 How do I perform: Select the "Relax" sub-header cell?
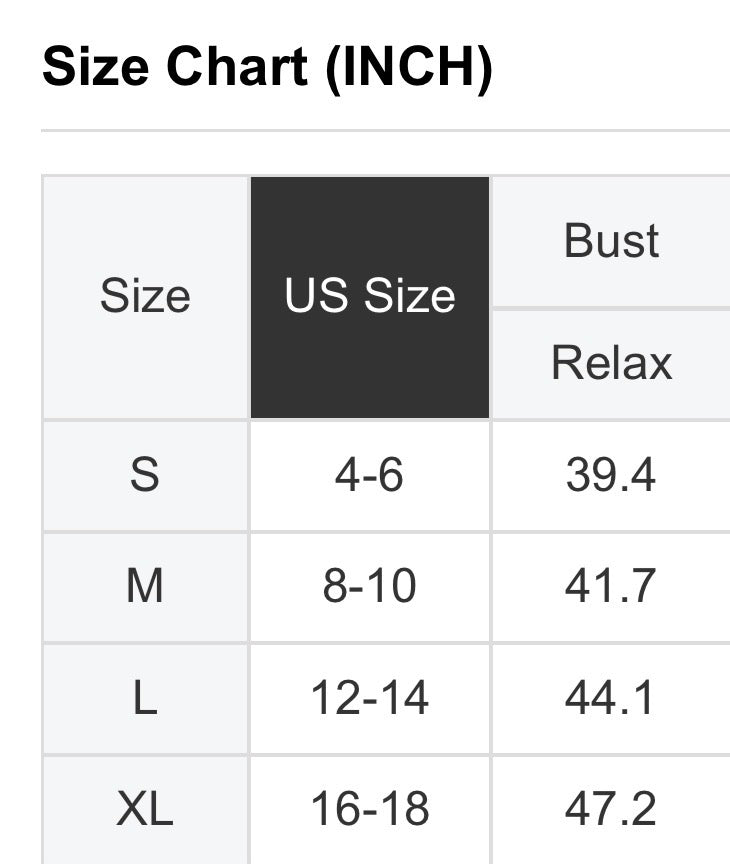click(x=611, y=363)
